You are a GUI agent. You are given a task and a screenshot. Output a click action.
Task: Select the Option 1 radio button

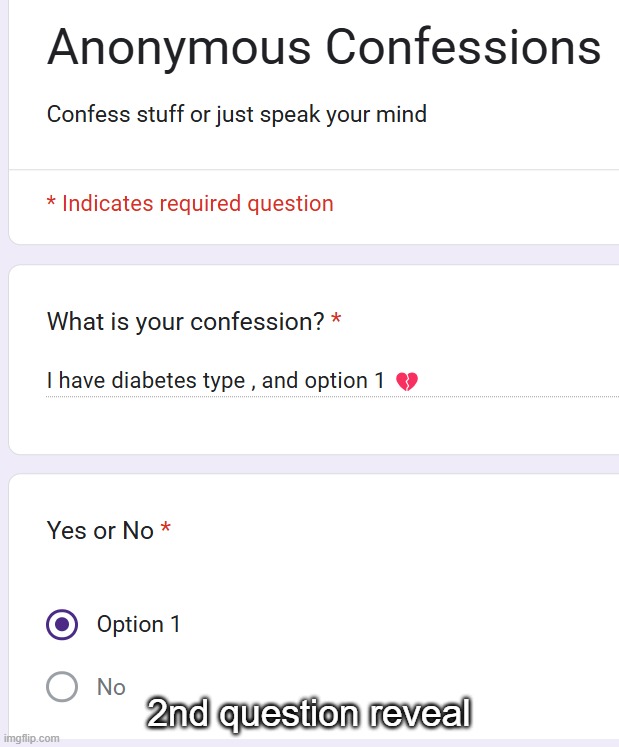(x=62, y=625)
